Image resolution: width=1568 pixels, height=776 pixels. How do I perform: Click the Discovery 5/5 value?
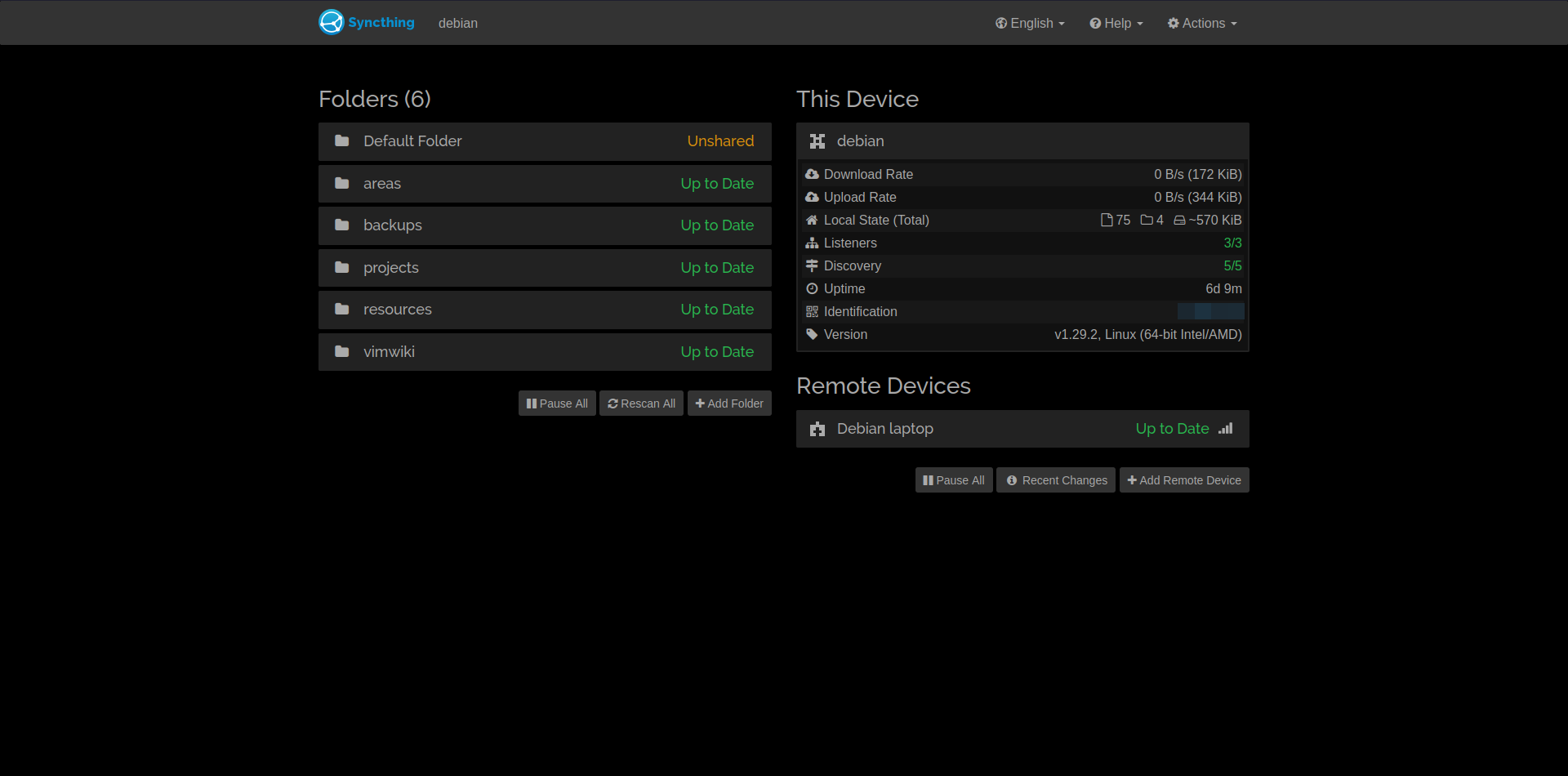[1232, 265]
